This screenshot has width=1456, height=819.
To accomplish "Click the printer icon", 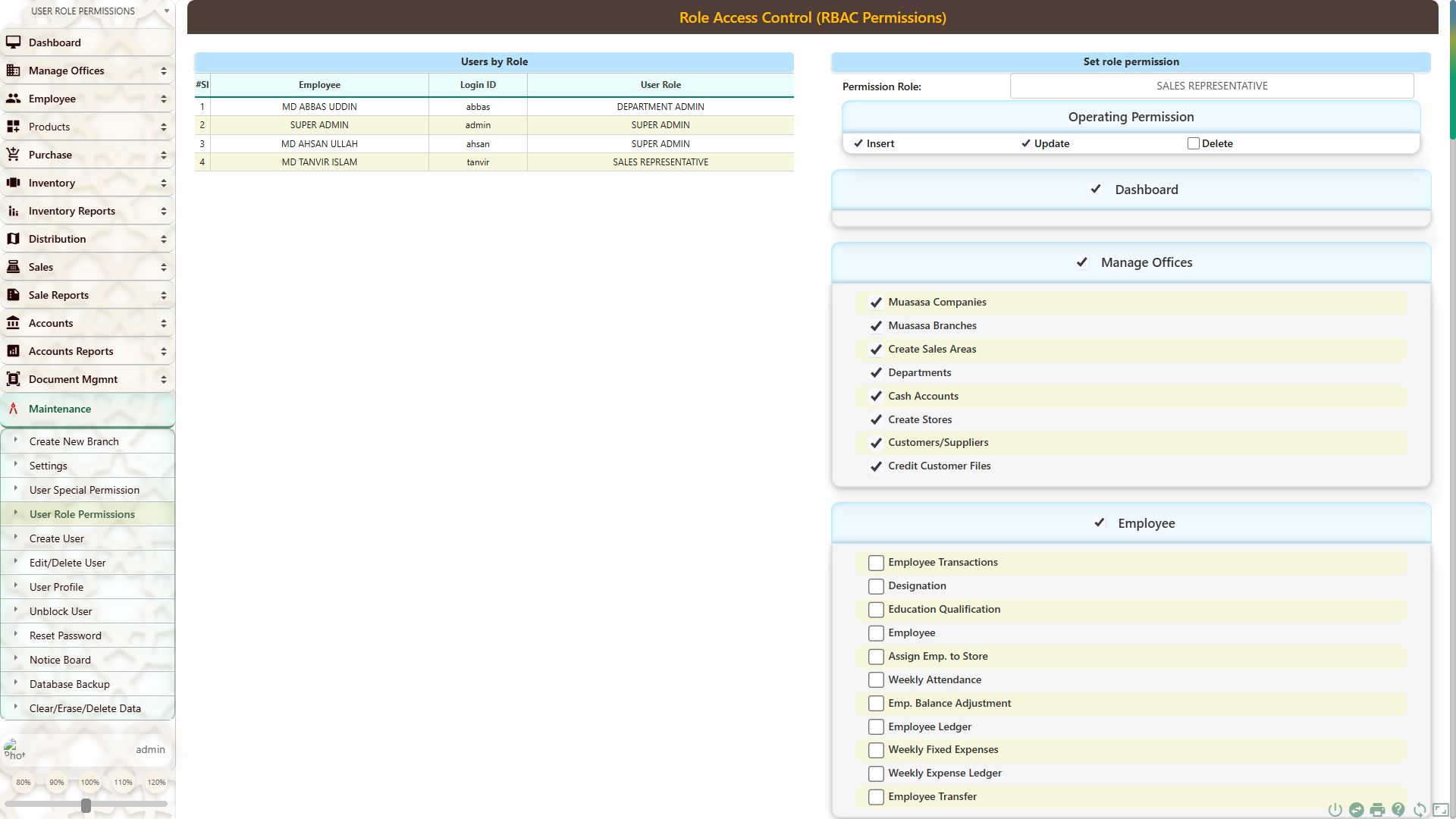I will coord(1377,810).
